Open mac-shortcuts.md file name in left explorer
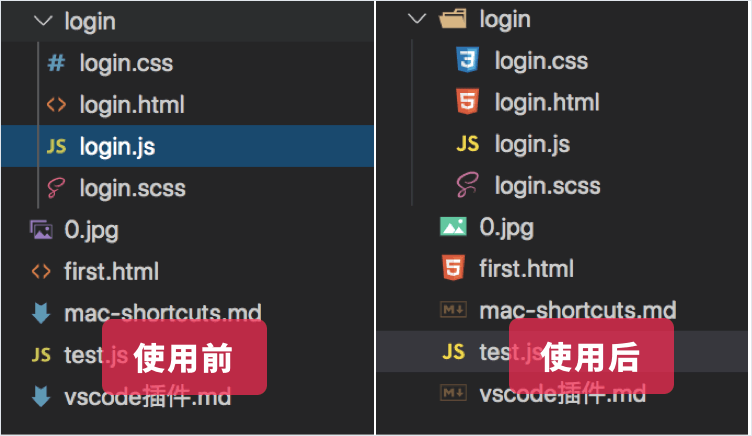The image size is (752, 436). (x=163, y=313)
